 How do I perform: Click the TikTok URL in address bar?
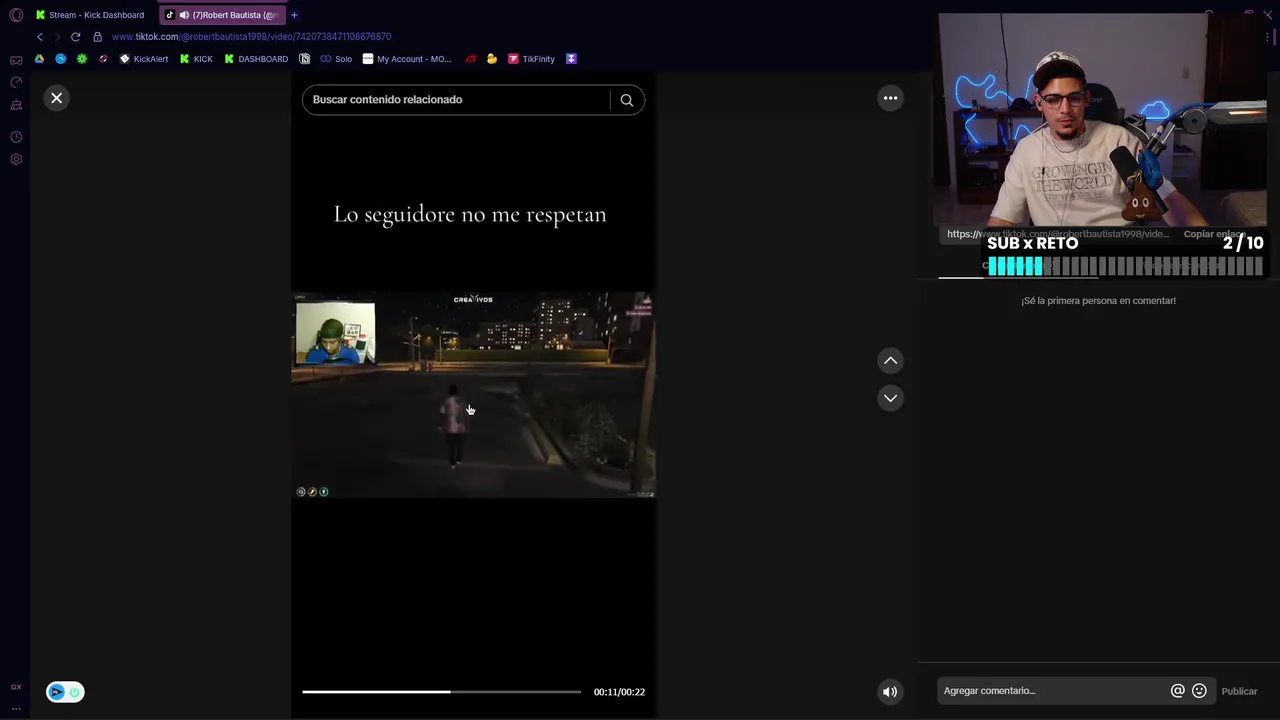click(x=251, y=37)
